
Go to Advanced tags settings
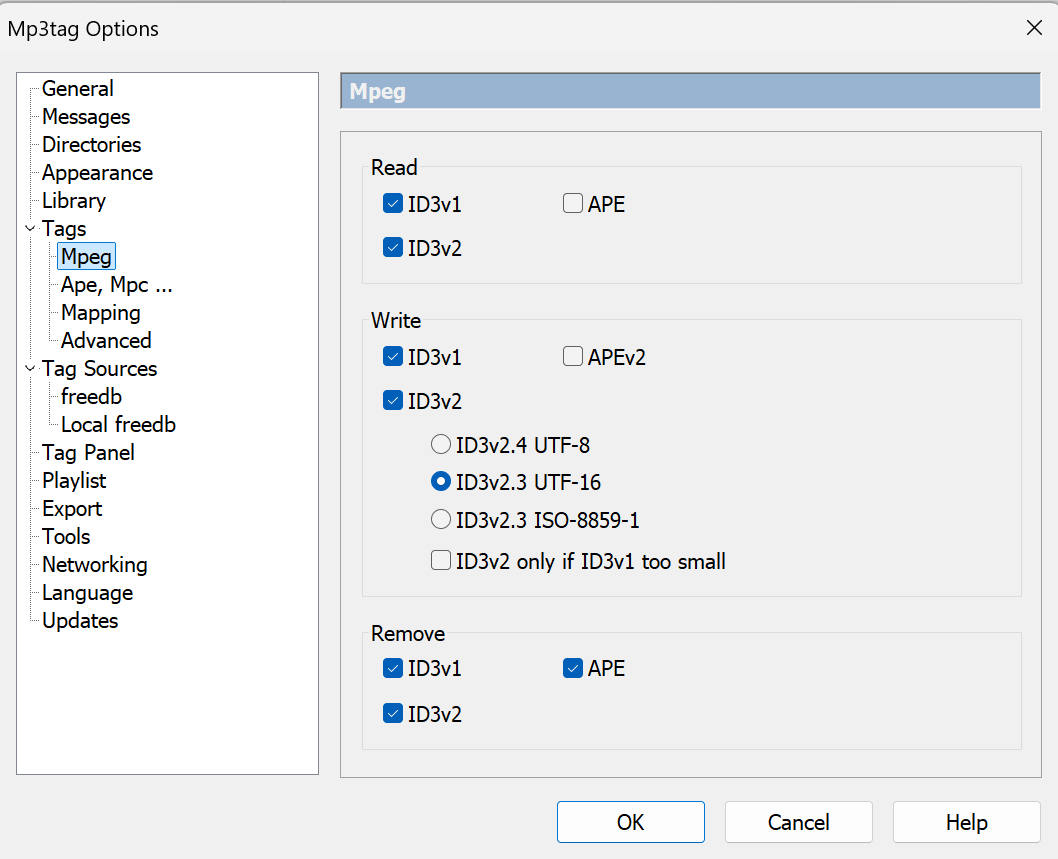(106, 341)
